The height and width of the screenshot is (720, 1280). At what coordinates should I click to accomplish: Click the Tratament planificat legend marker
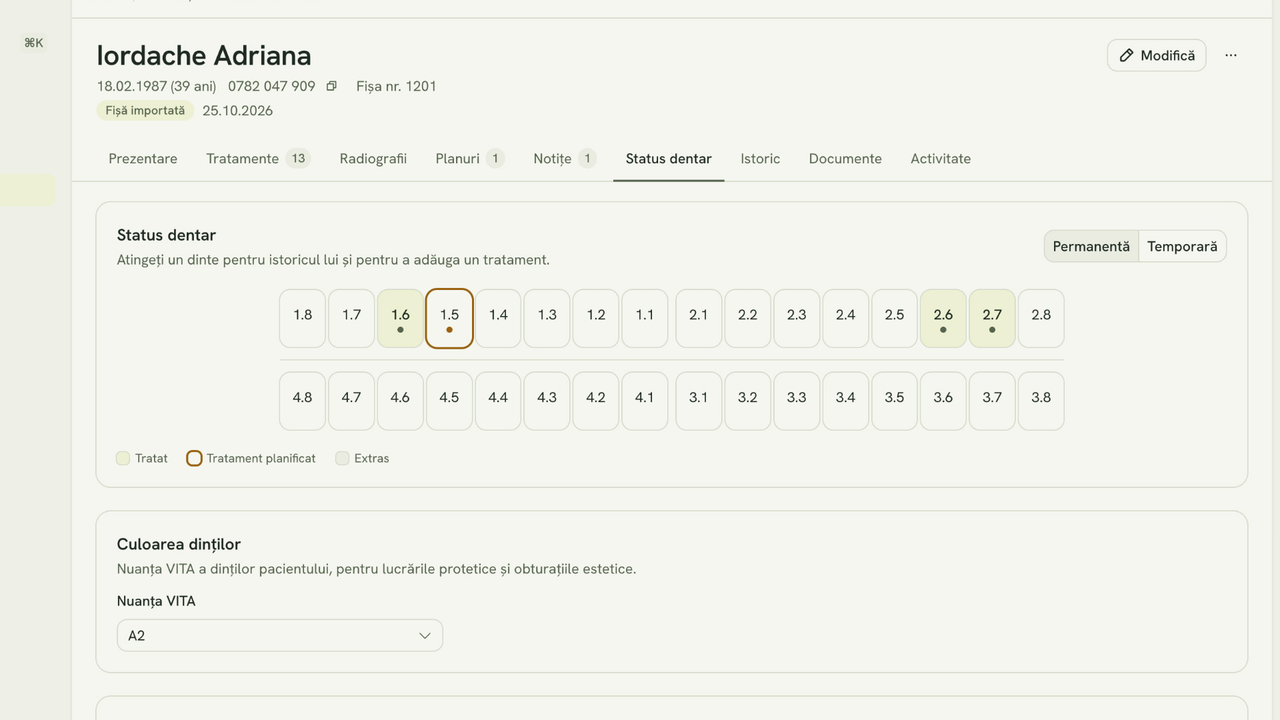tap(194, 458)
